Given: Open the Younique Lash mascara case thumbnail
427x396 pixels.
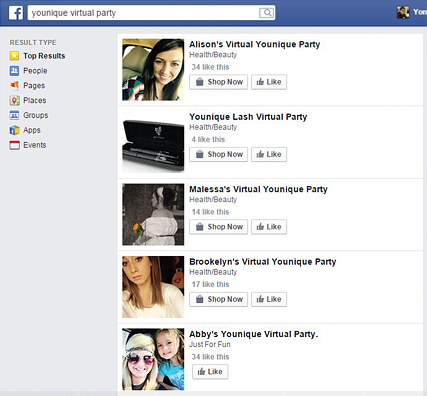Looking at the screenshot, I should pos(153,142).
